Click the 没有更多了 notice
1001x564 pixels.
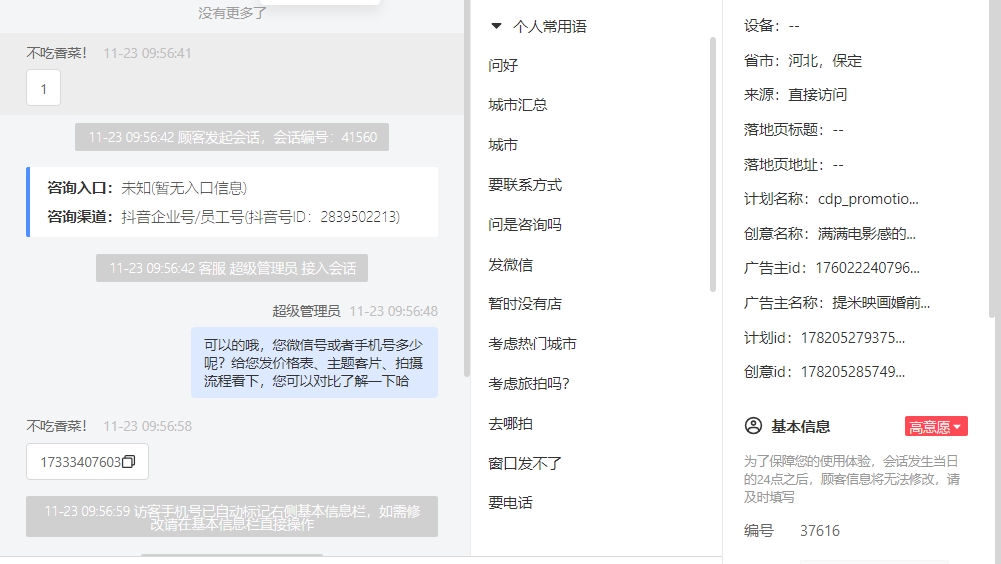[x=232, y=13]
